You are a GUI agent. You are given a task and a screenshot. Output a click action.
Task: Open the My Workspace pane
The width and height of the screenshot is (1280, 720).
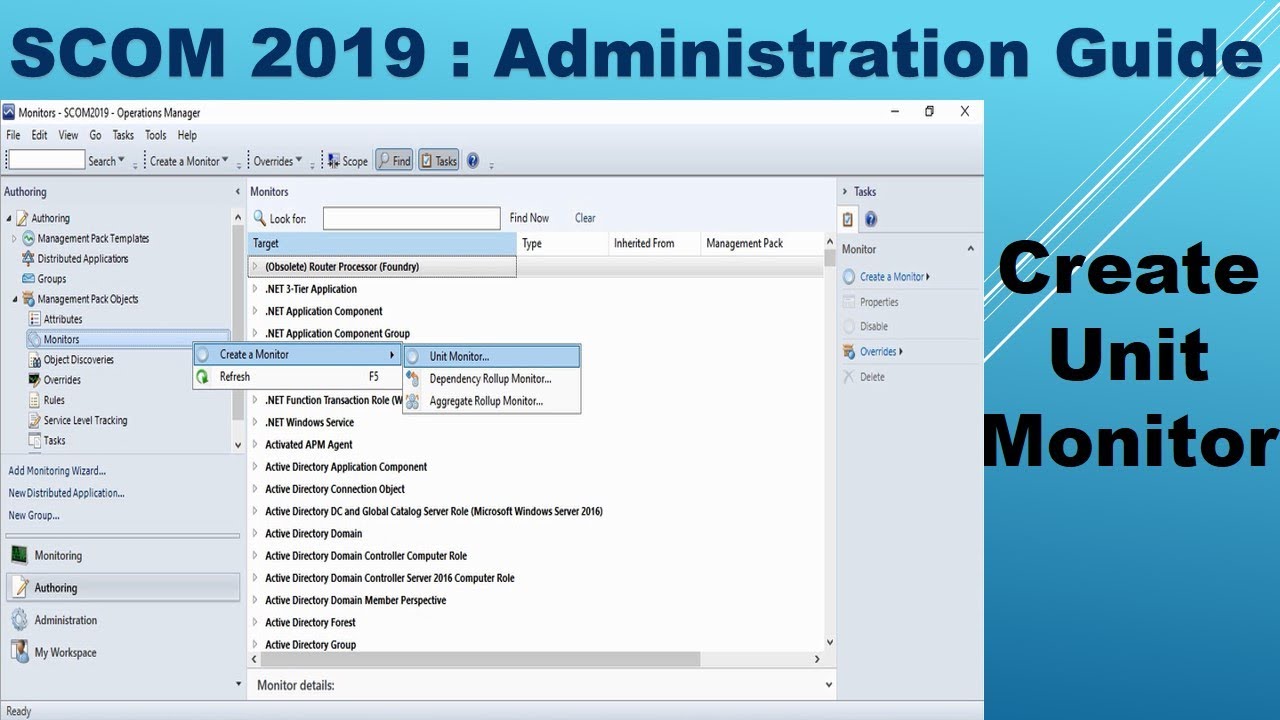click(x=123, y=652)
